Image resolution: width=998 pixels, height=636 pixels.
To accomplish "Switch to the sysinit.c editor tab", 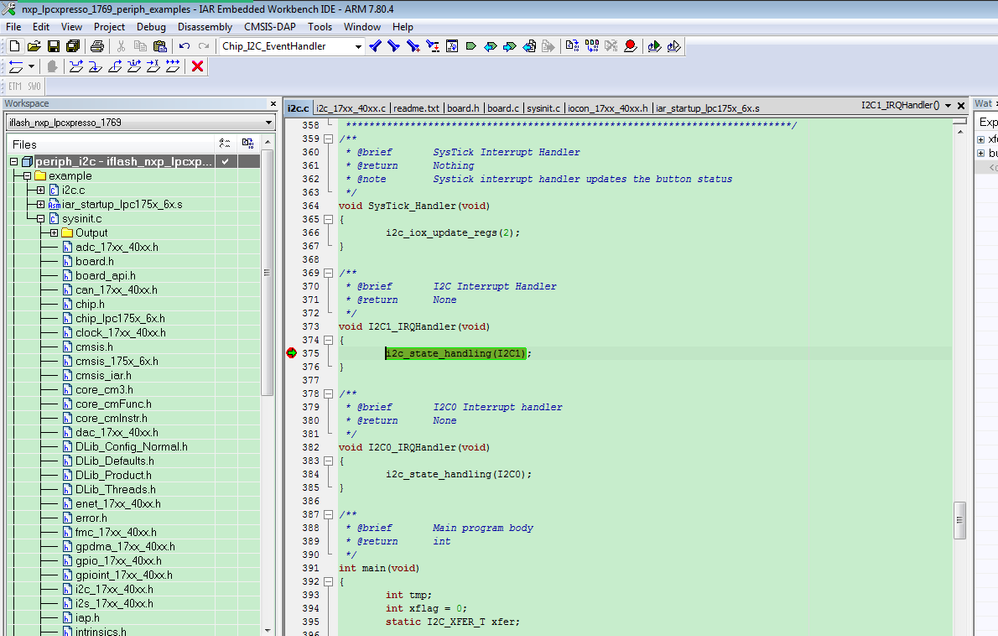I will [543, 108].
